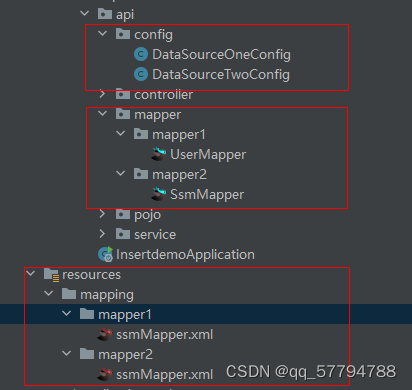
Task: Open ssmMapper.xml inside resources mapper2
Action: (x=164, y=375)
